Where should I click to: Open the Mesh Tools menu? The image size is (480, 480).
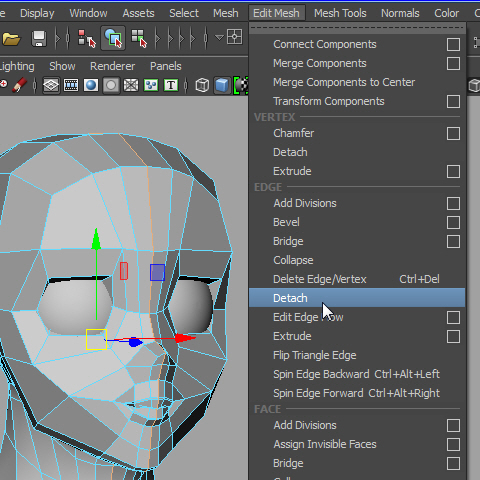340,13
